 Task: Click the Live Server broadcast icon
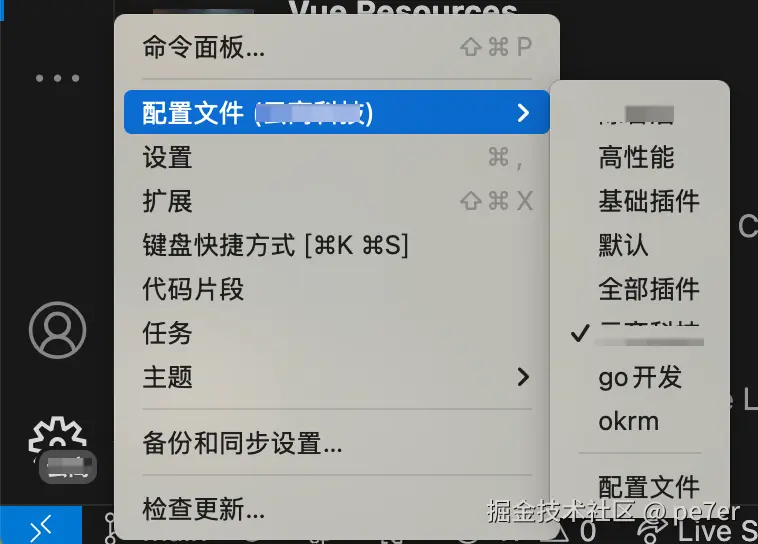[654, 529]
